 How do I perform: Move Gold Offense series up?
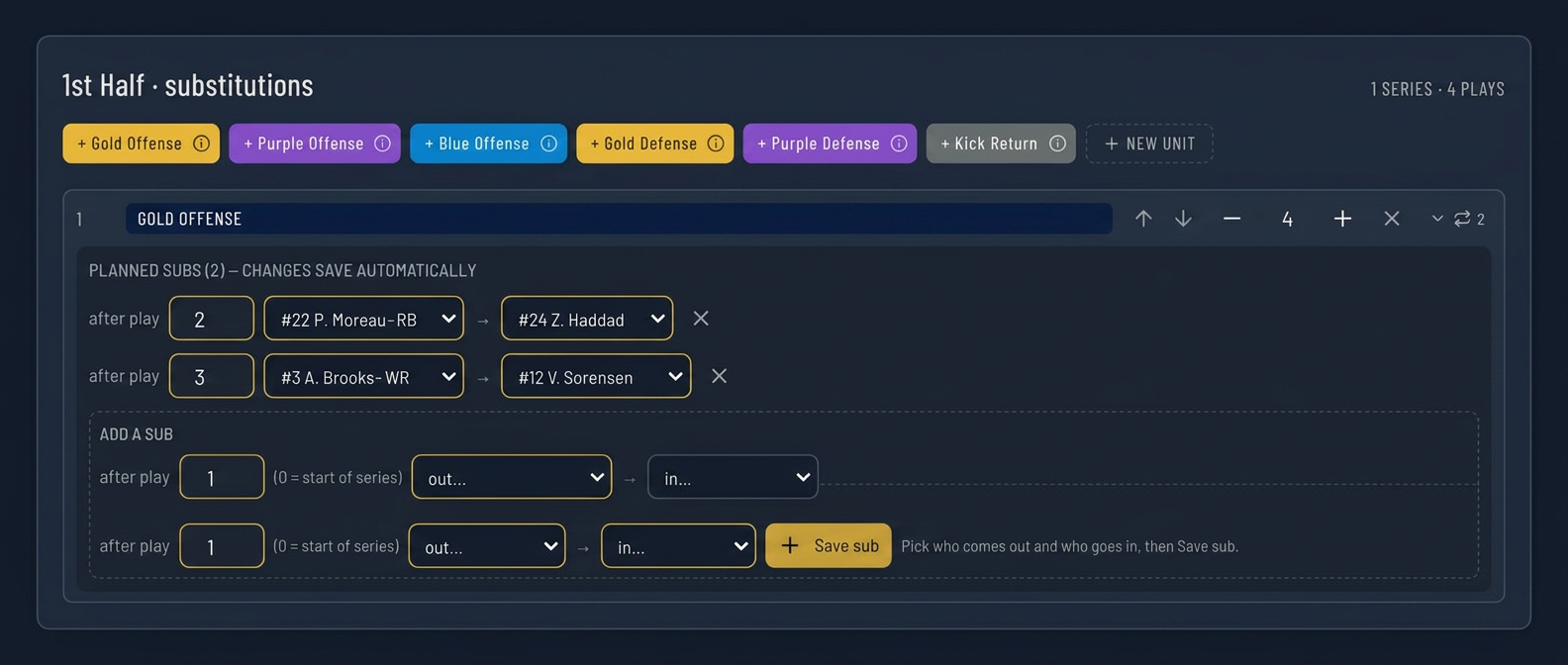(x=1143, y=219)
